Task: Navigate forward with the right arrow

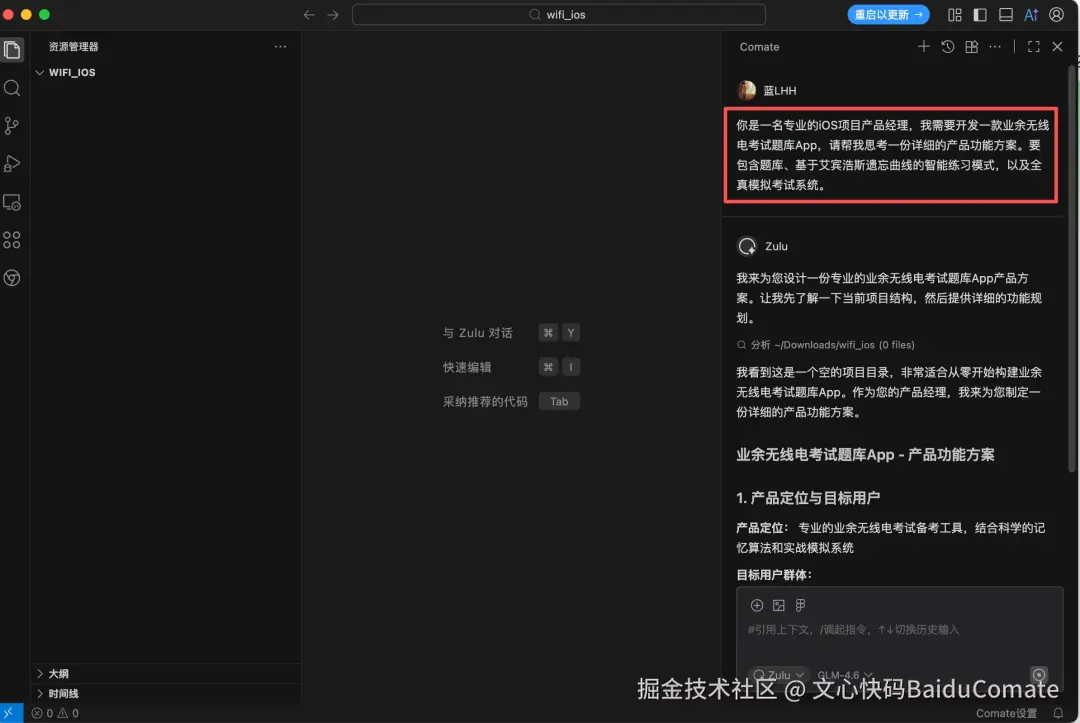Action: pyautogui.click(x=333, y=14)
